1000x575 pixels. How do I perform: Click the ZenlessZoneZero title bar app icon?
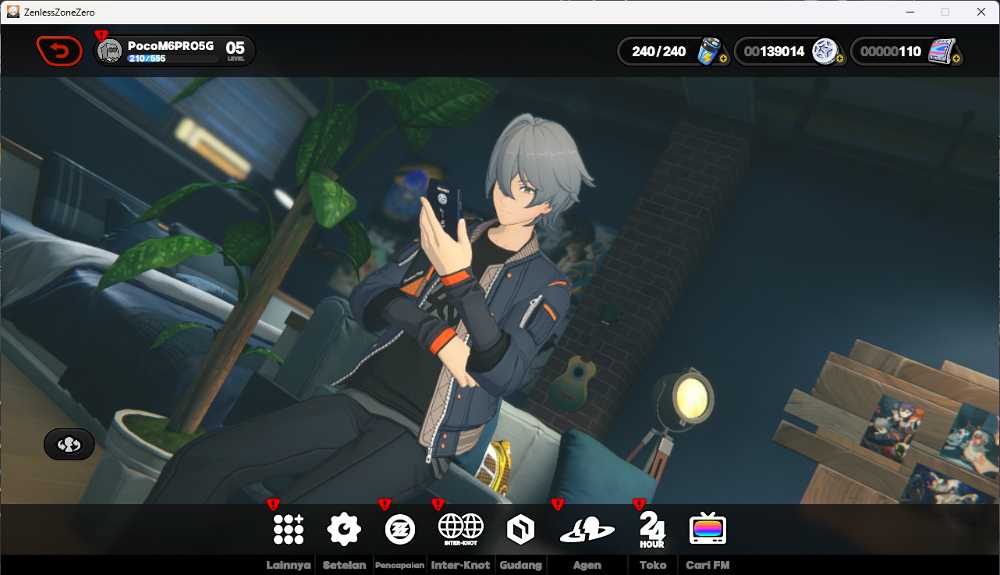pyautogui.click(x=13, y=11)
